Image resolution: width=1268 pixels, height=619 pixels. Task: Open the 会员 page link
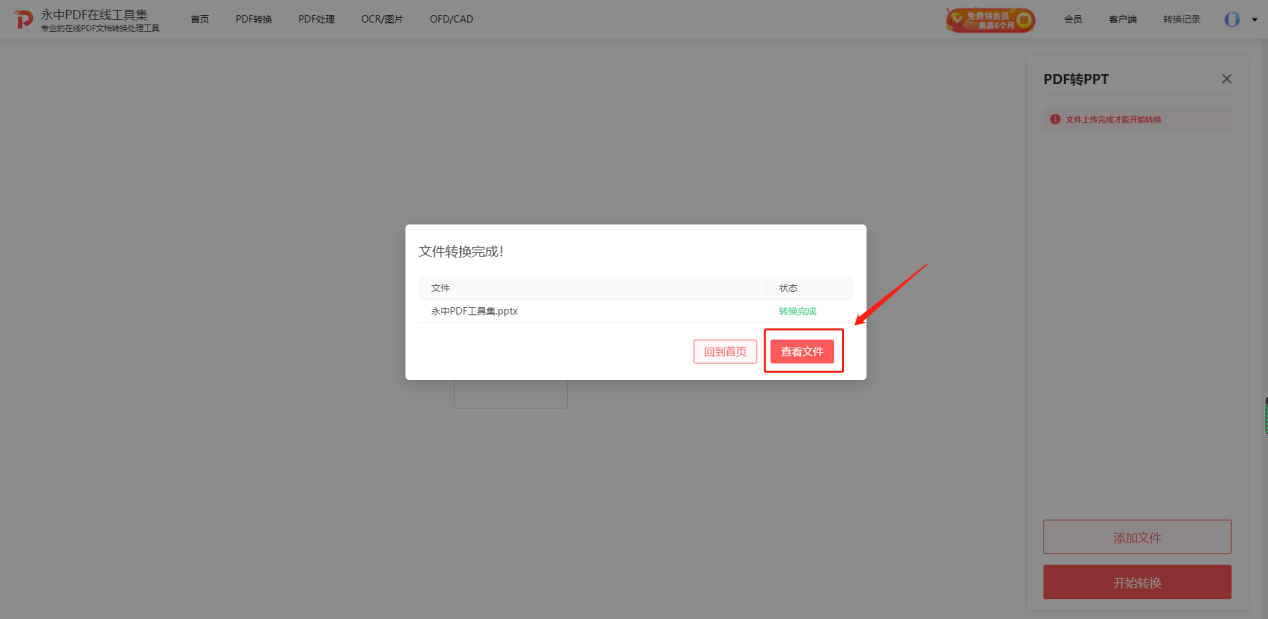pyautogui.click(x=1073, y=19)
